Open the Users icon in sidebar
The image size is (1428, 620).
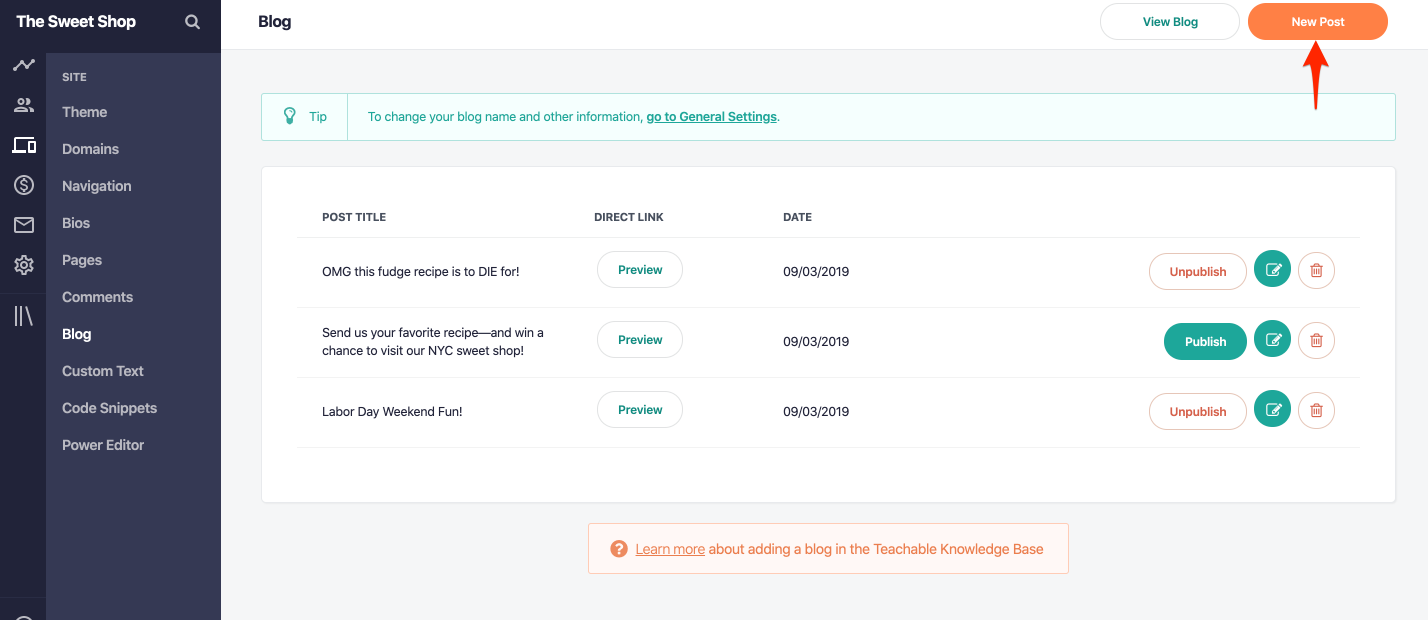pos(23,105)
